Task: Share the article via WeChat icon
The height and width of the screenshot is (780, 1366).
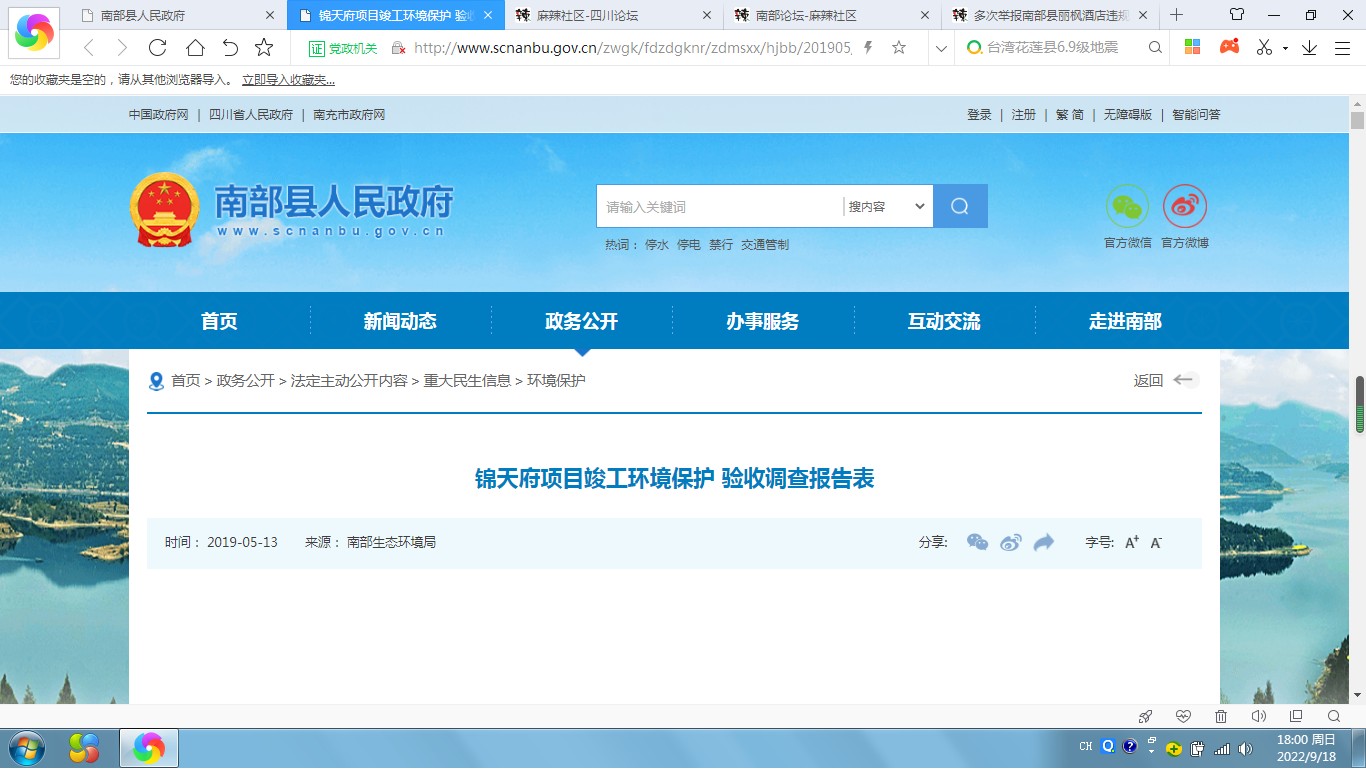Action: coord(977,542)
